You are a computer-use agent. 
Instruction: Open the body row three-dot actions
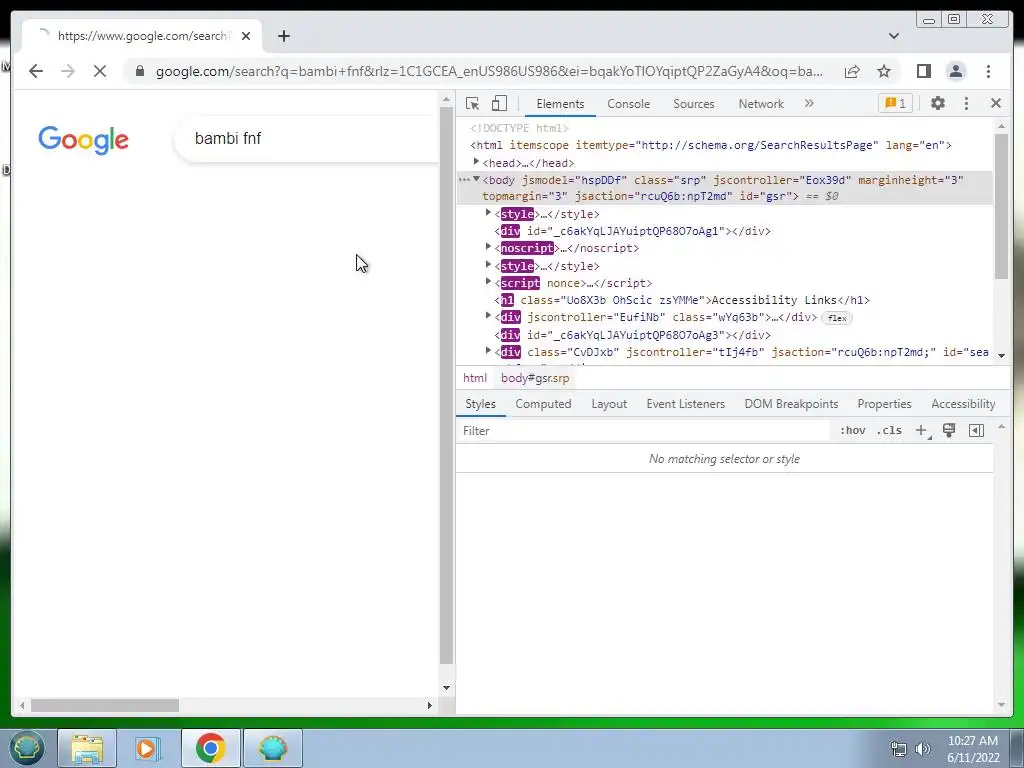(464, 180)
